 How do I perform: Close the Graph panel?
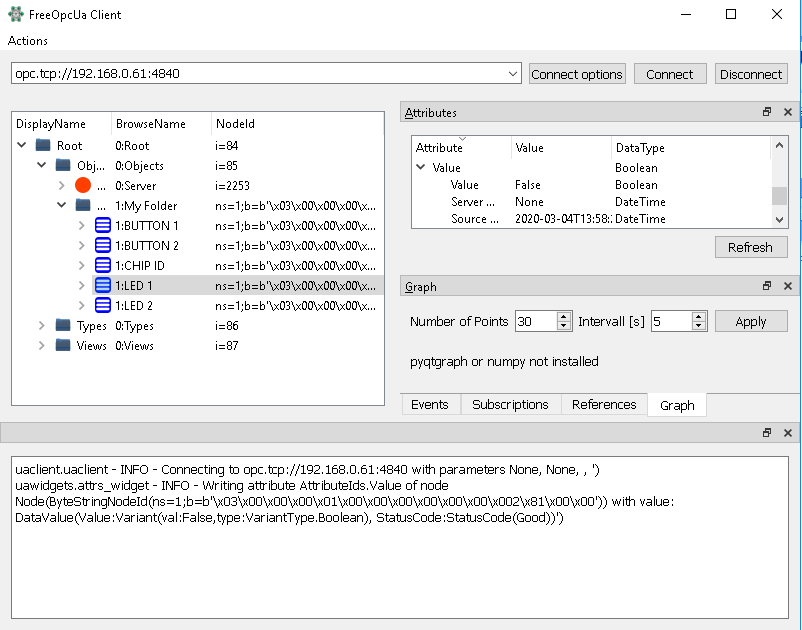pyautogui.click(x=788, y=285)
